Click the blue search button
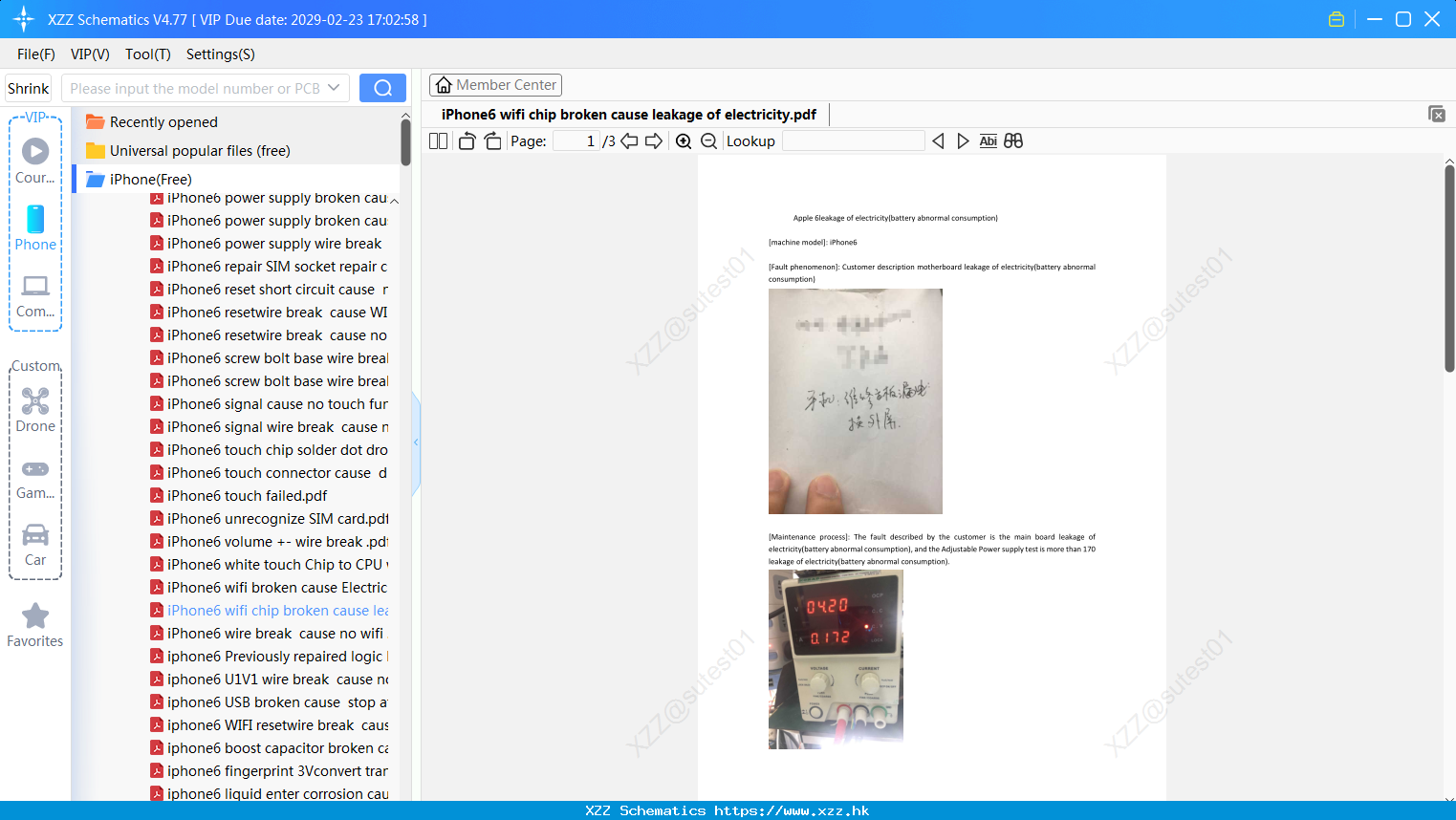 click(x=382, y=88)
